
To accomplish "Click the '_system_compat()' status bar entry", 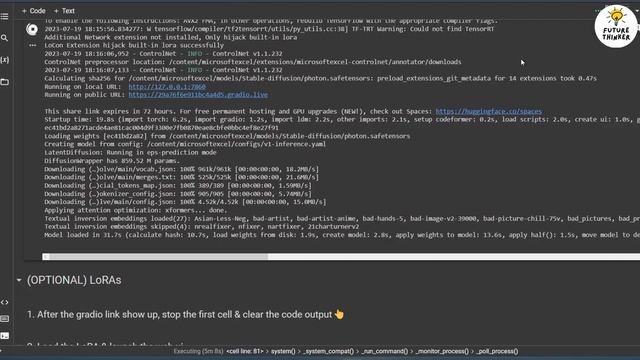I will [328, 351].
